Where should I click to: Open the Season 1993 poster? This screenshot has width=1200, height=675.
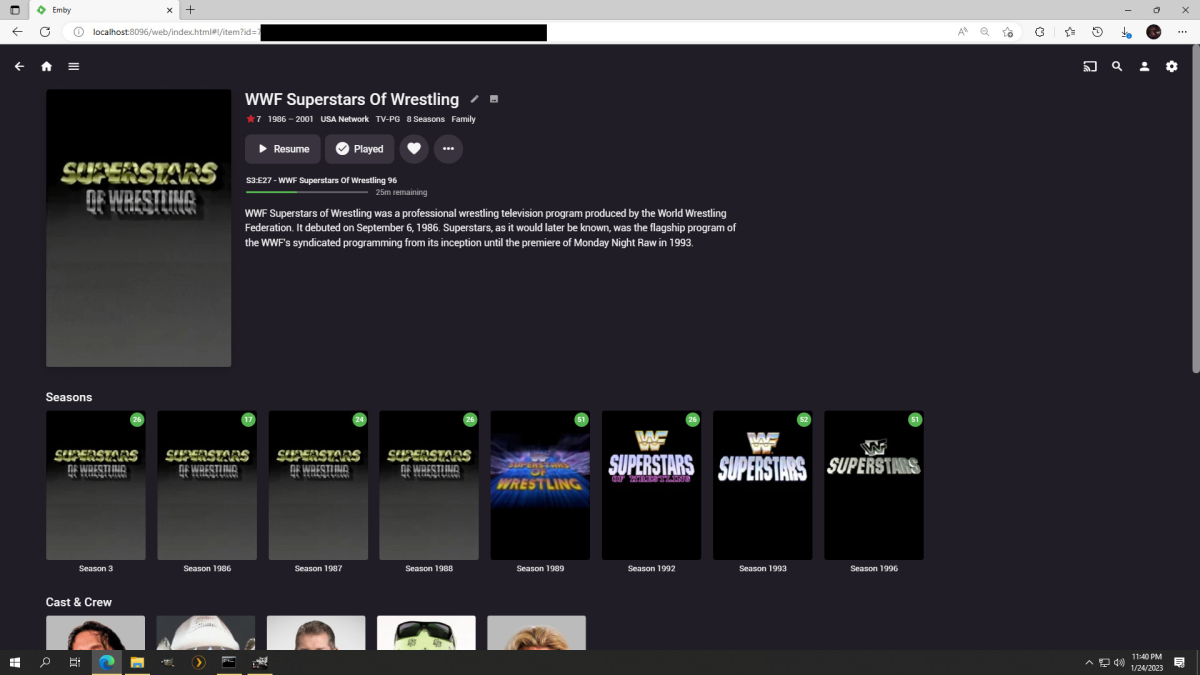tap(762, 485)
